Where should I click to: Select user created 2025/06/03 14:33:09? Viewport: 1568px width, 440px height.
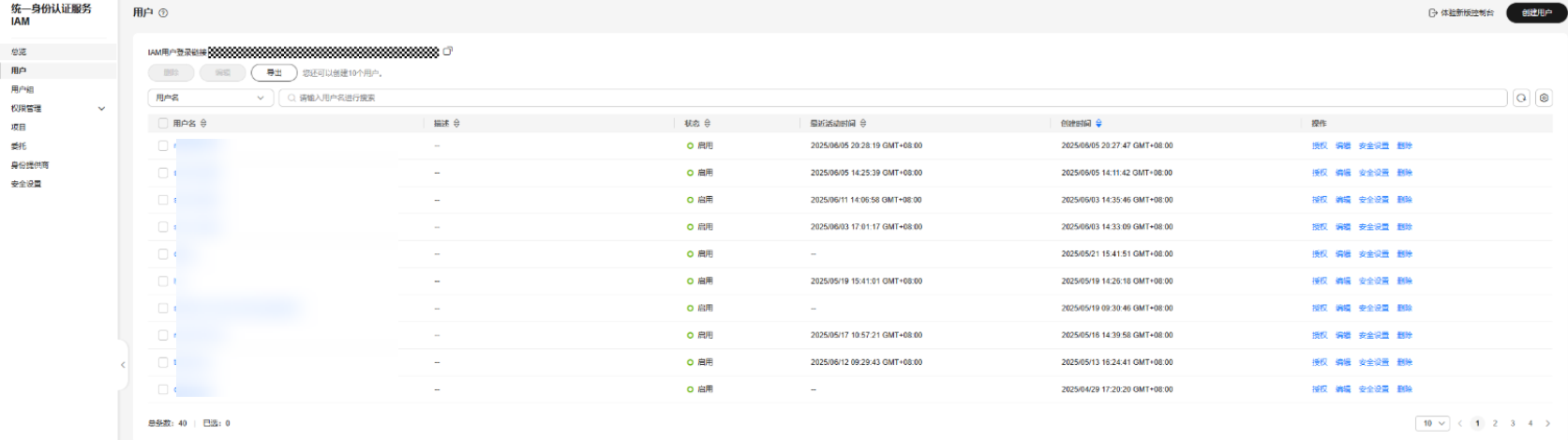pos(163,227)
